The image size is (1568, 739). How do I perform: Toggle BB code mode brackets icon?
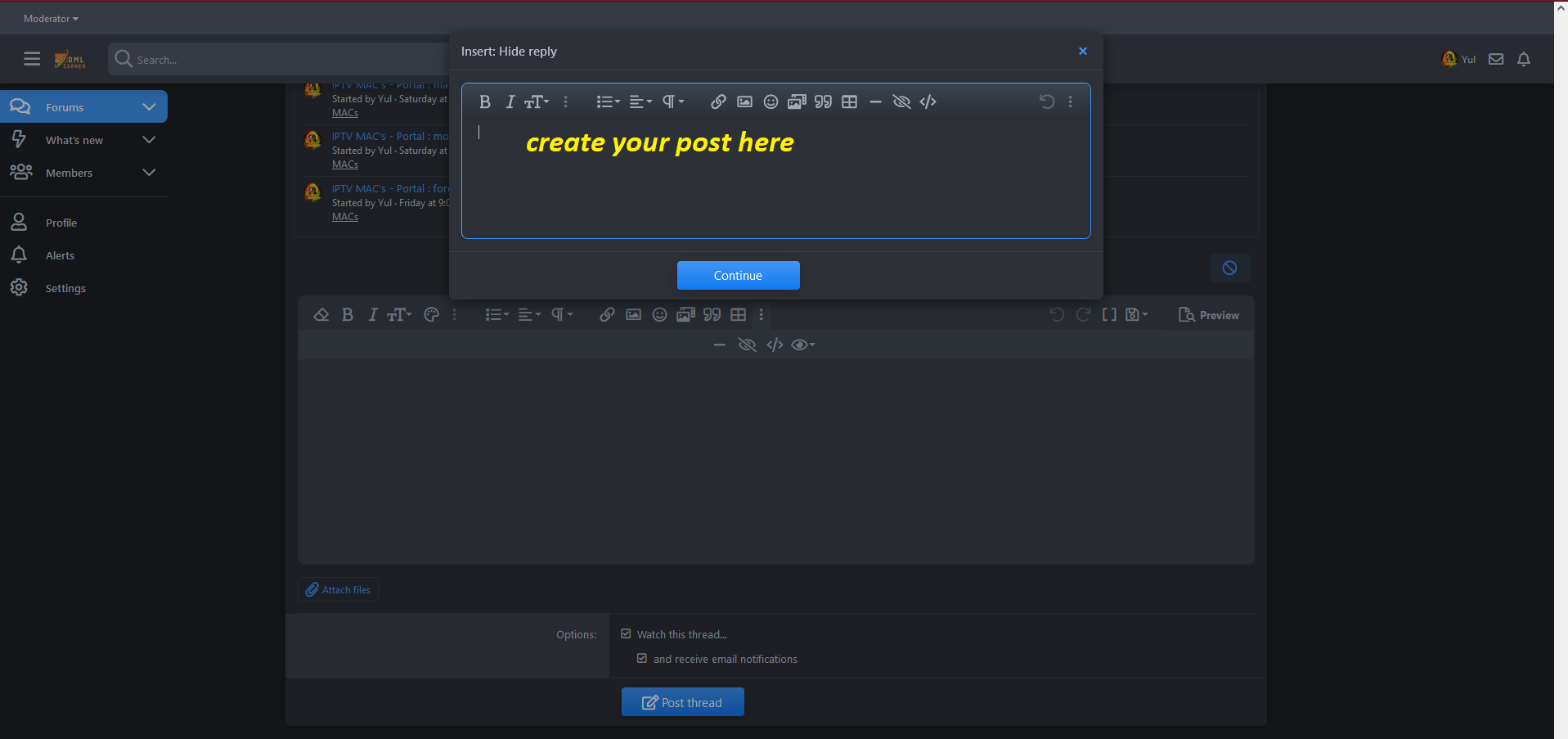(x=1109, y=314)
